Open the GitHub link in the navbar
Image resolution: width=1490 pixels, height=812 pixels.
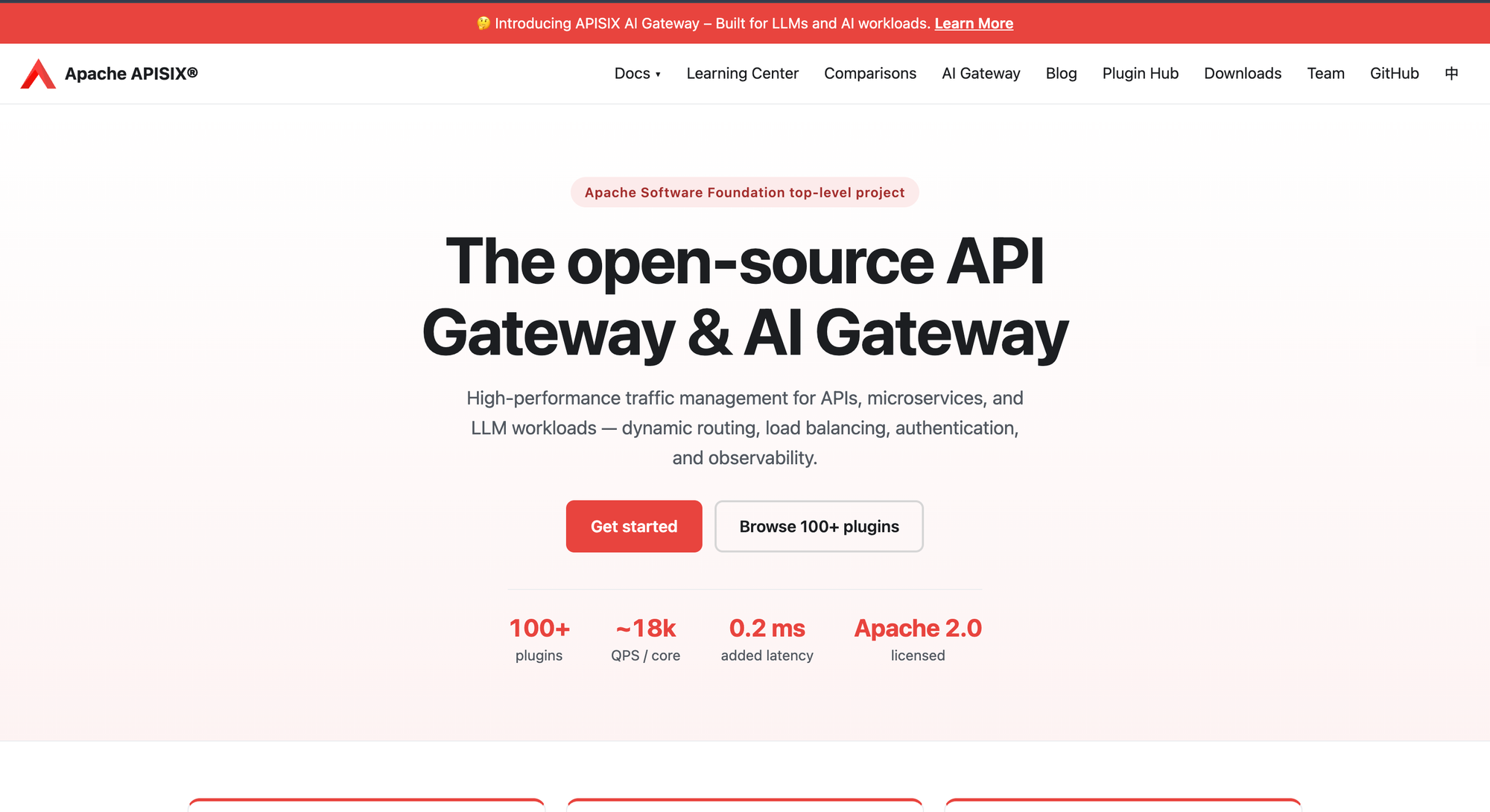pyautogui.click(x=1394, y=73)
